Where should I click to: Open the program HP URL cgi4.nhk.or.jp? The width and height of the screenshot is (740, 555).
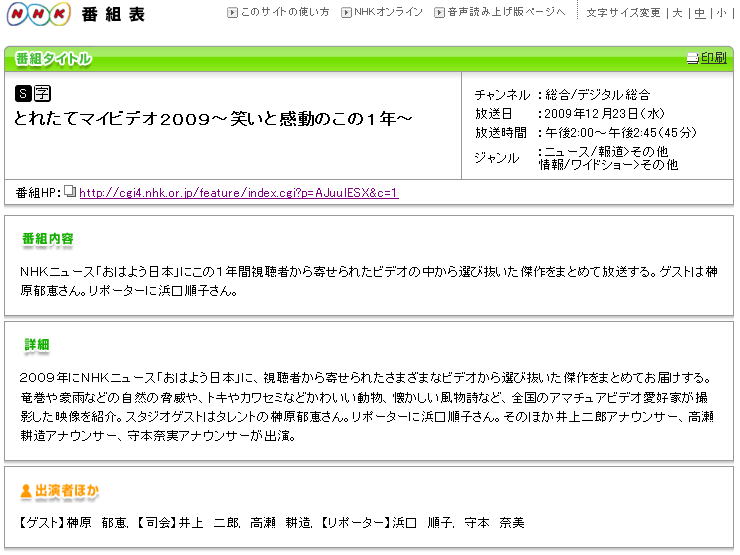click(239, 193)
